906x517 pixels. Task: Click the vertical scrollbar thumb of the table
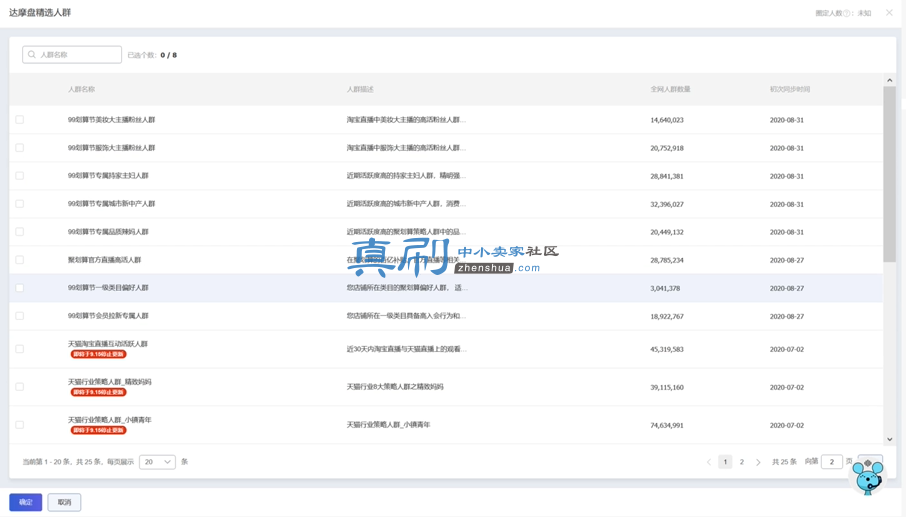click(x=889, y=173)
